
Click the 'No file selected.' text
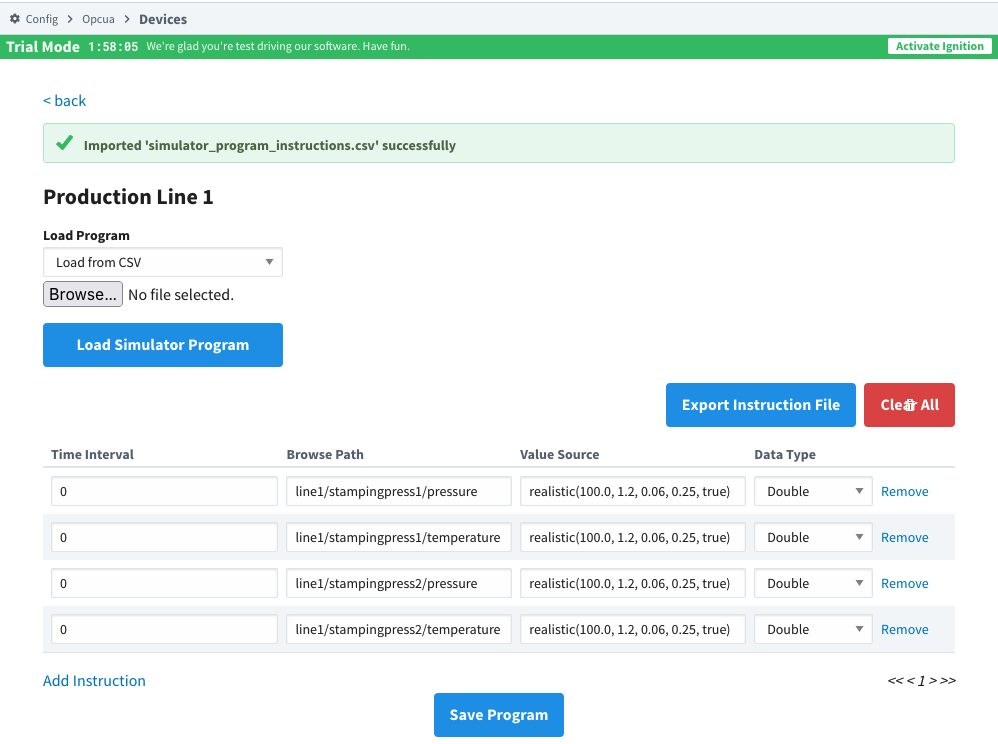tap(181, 295)
